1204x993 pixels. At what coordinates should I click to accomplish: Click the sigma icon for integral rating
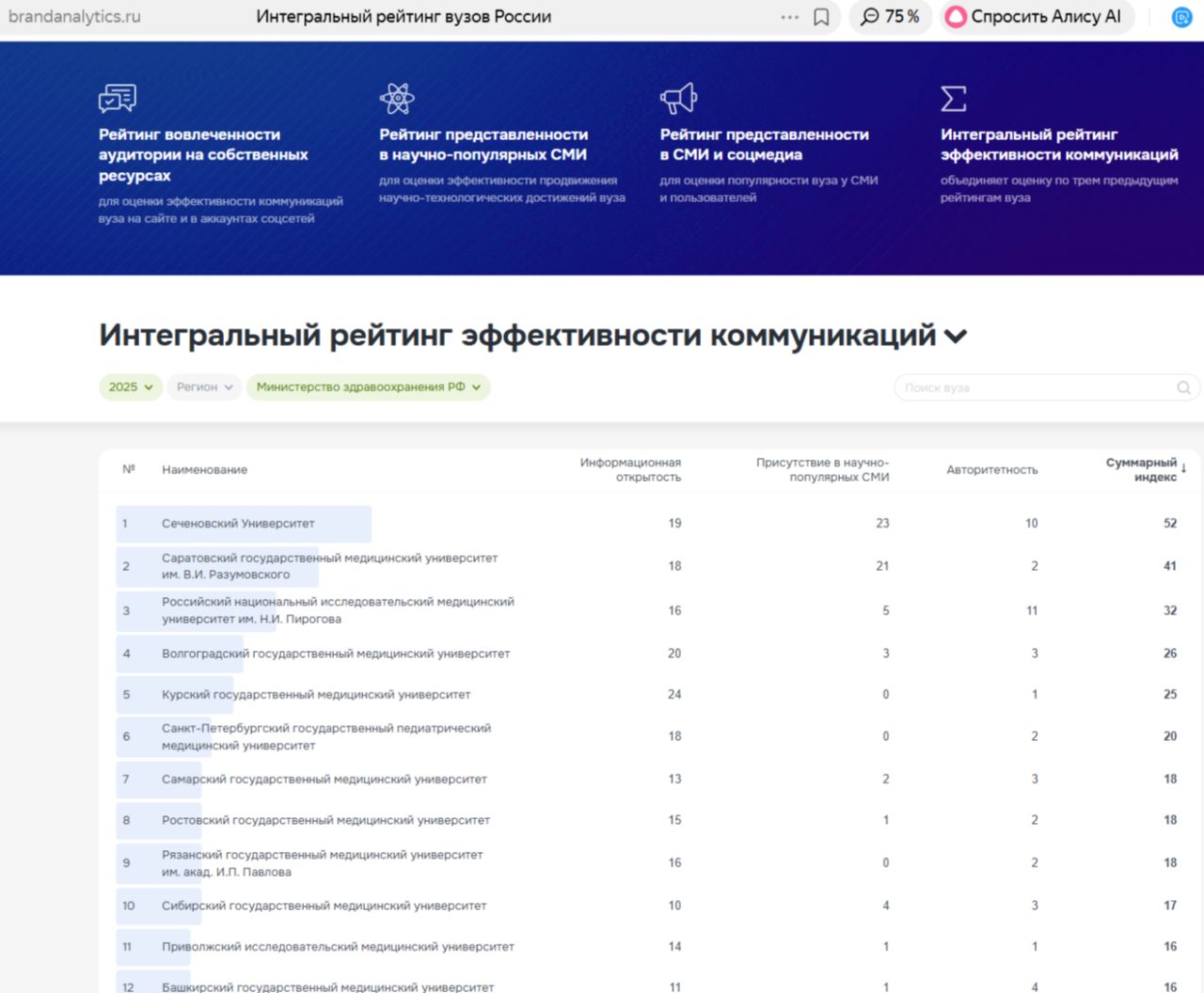click(954, 98)
